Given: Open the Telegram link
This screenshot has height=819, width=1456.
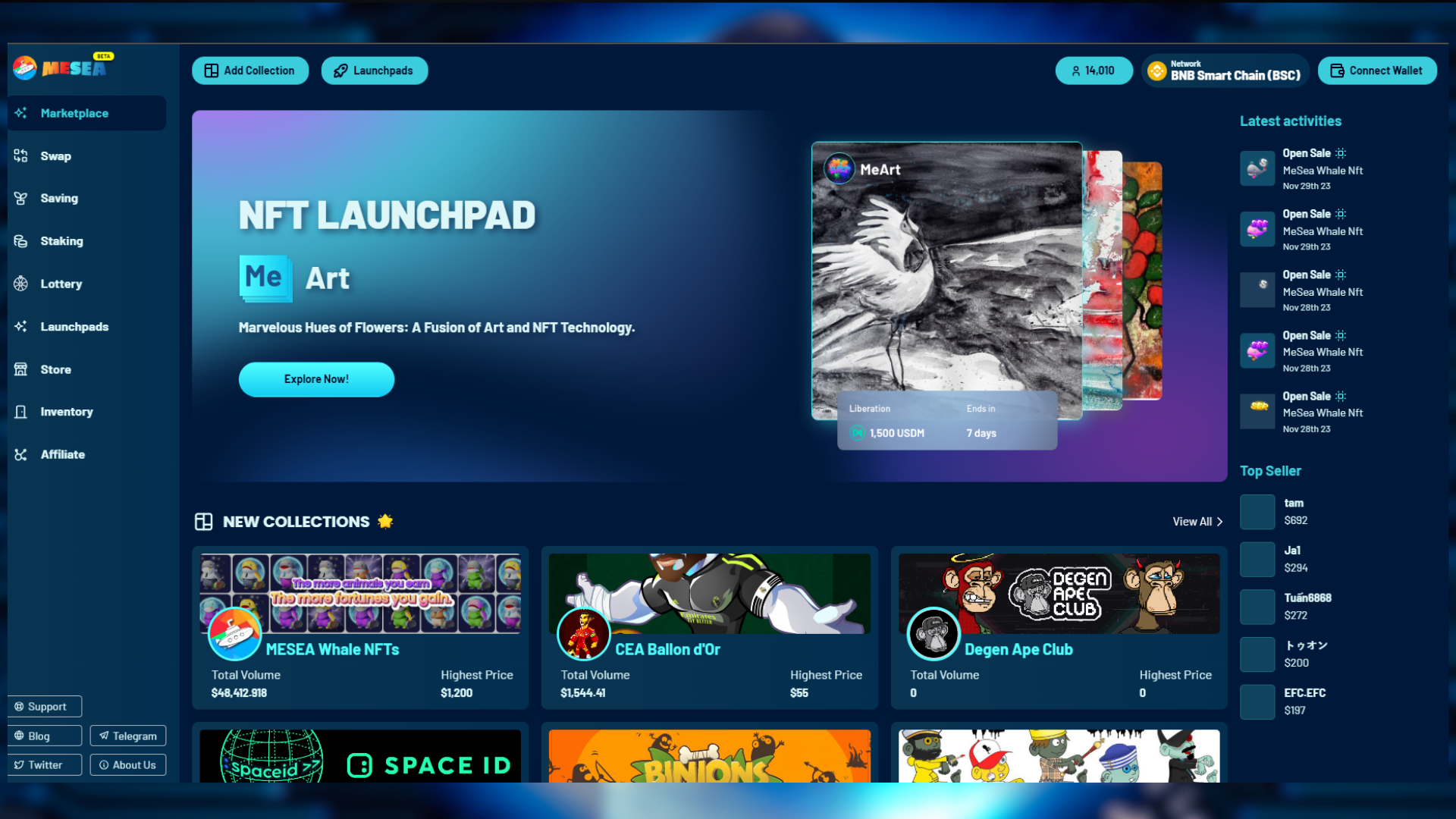Looking at the screenshot, I should pos(127,736).
